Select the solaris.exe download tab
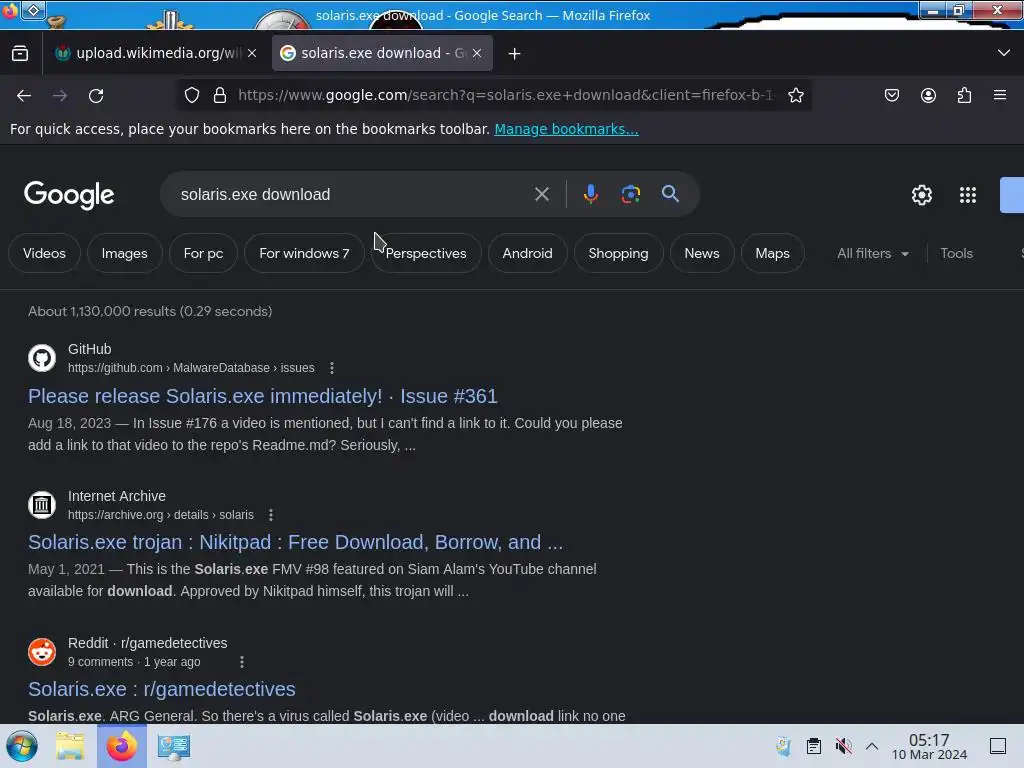Screen dimensions: 1024x768 382,54
